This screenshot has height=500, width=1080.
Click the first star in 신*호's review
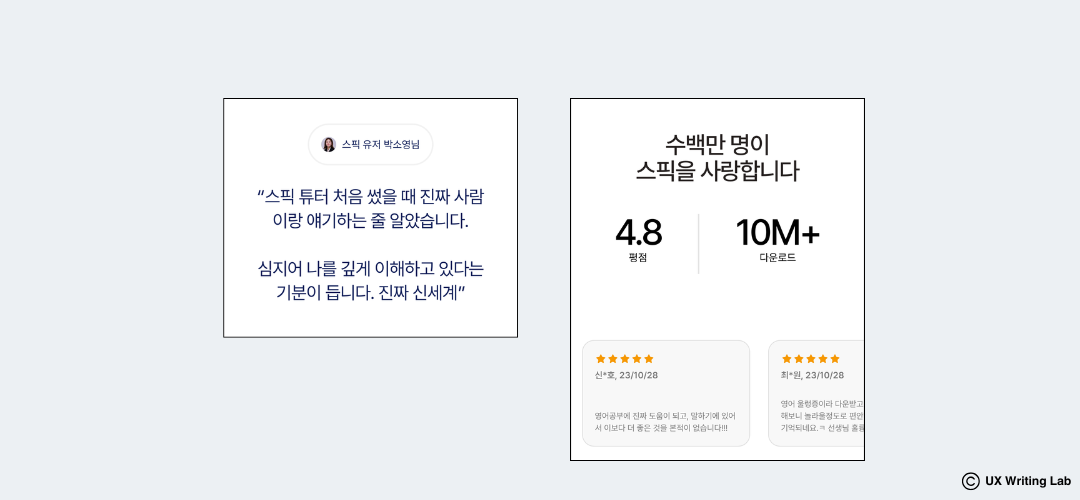point(601,359)
